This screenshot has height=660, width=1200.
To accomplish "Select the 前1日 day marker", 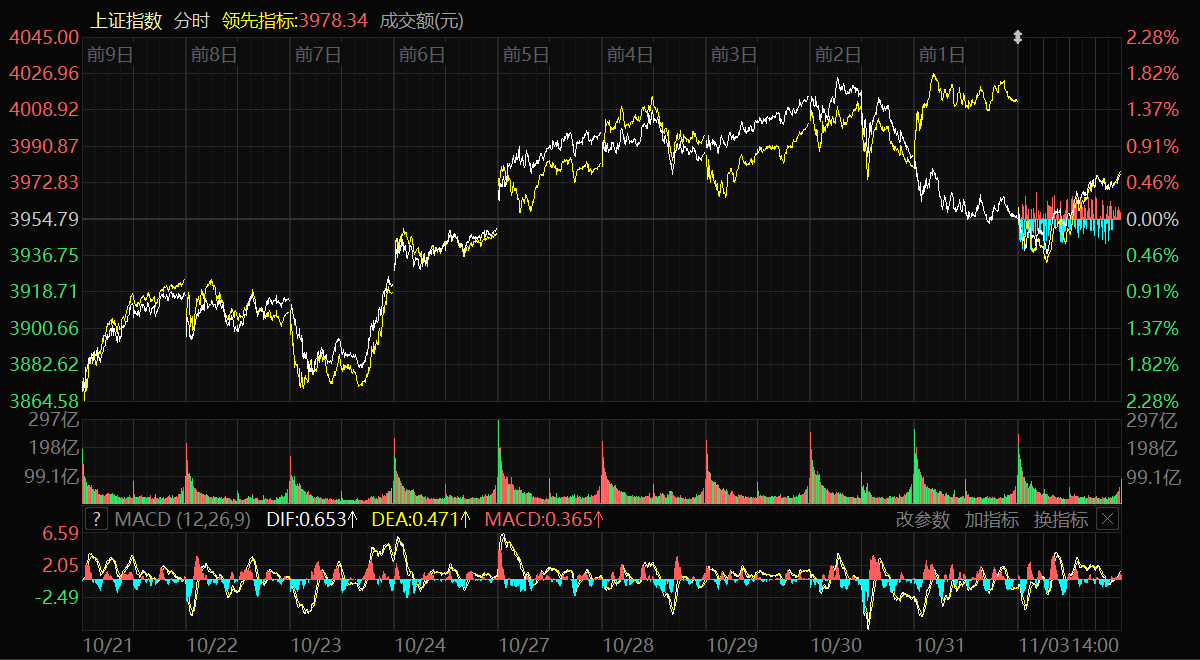I will pyautogui.click(x=941, y=55).
